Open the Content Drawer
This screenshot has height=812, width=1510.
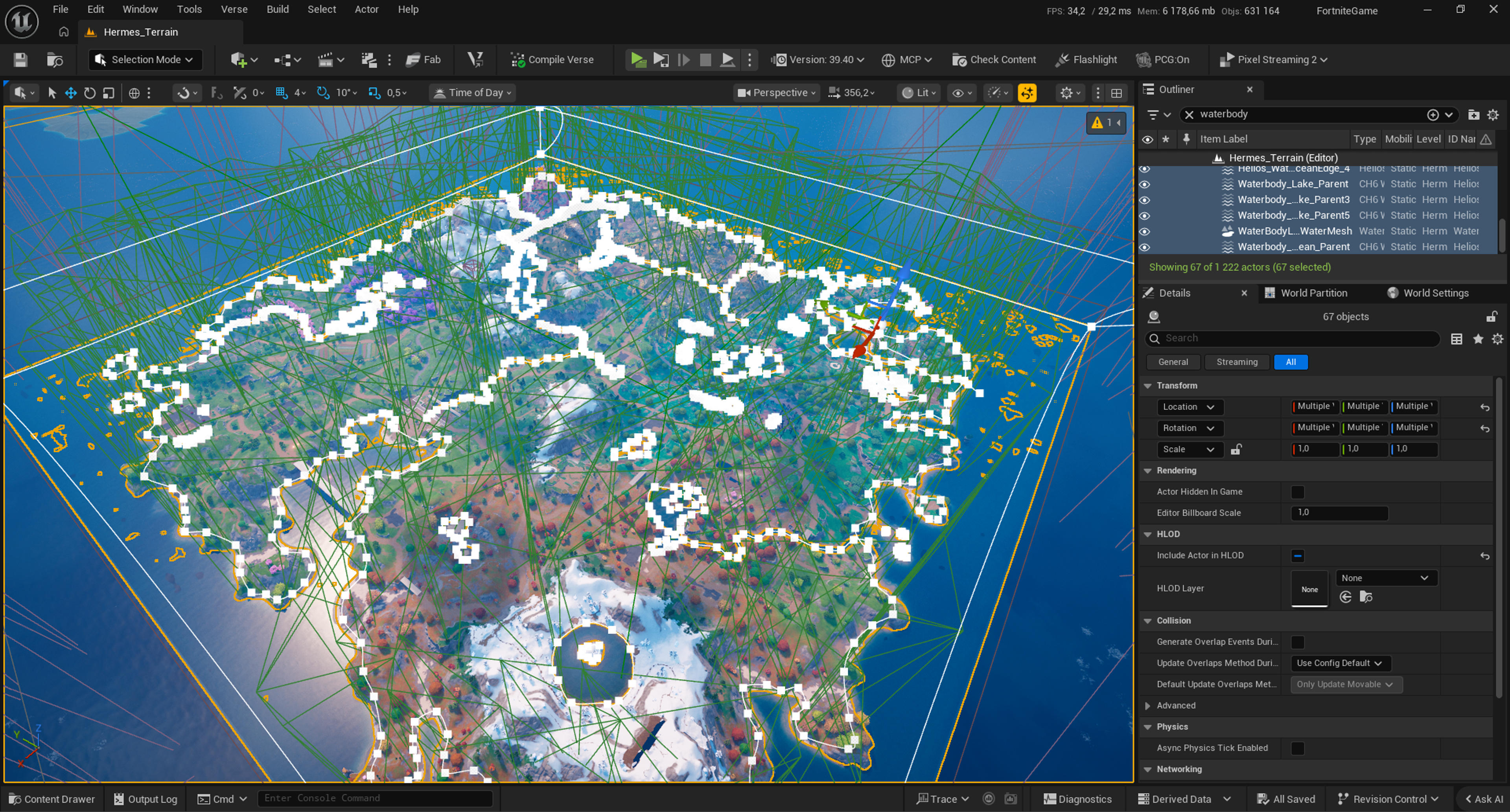click(x=52, y=799)
